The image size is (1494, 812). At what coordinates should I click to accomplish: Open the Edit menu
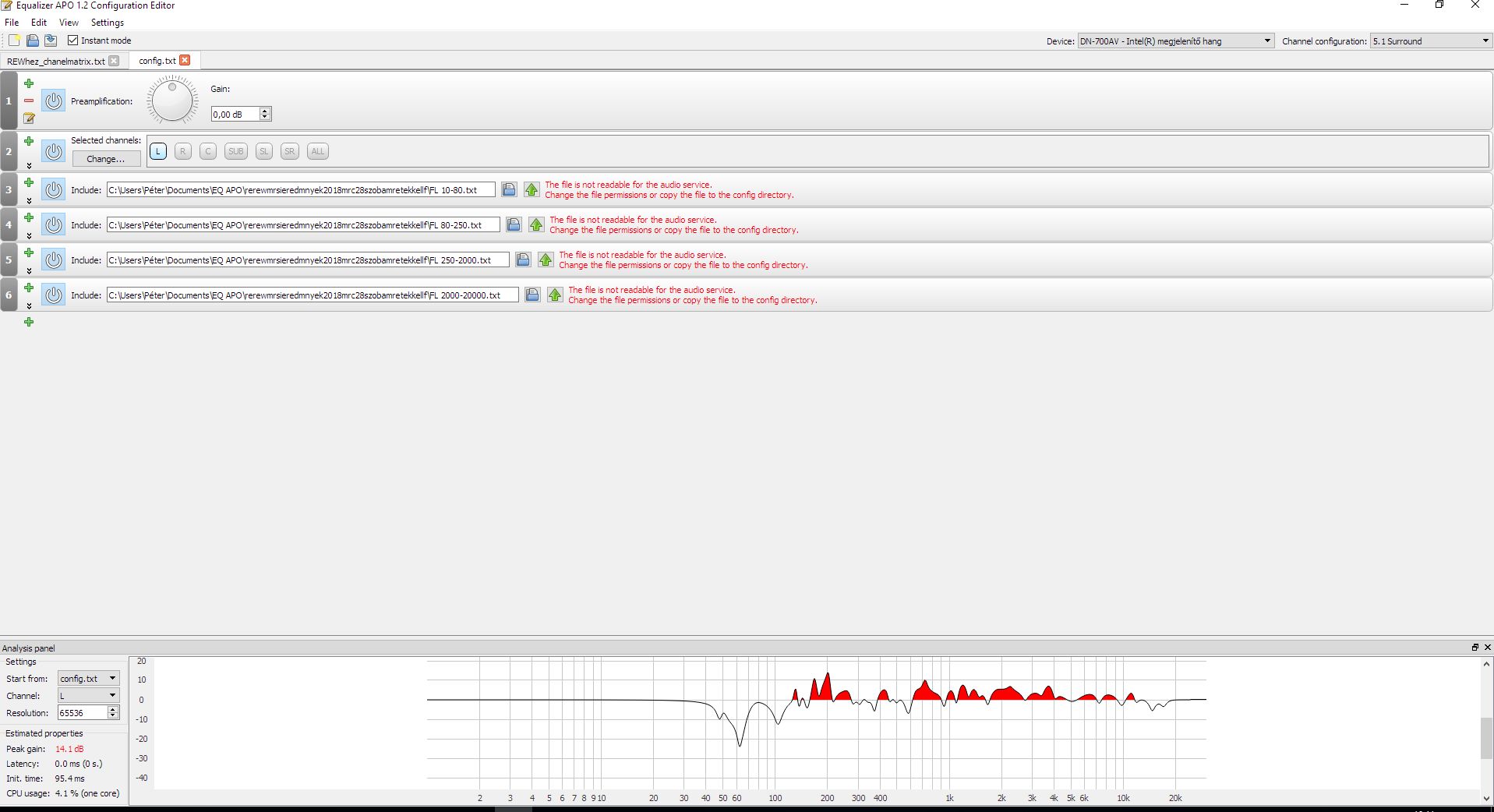click(39, 23)
